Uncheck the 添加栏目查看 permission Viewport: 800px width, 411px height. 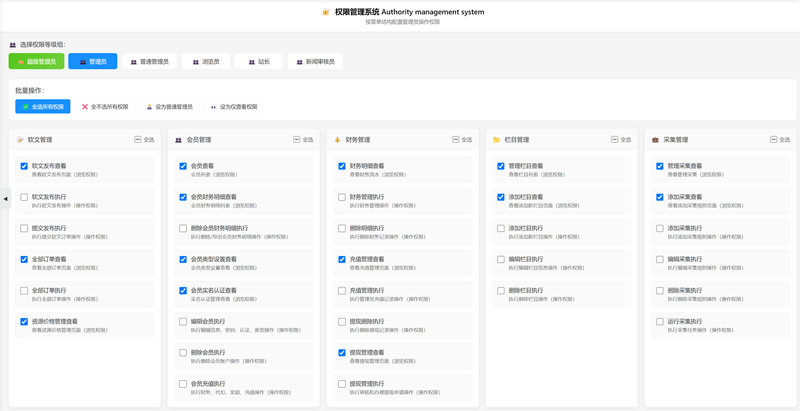coord(501,197)
